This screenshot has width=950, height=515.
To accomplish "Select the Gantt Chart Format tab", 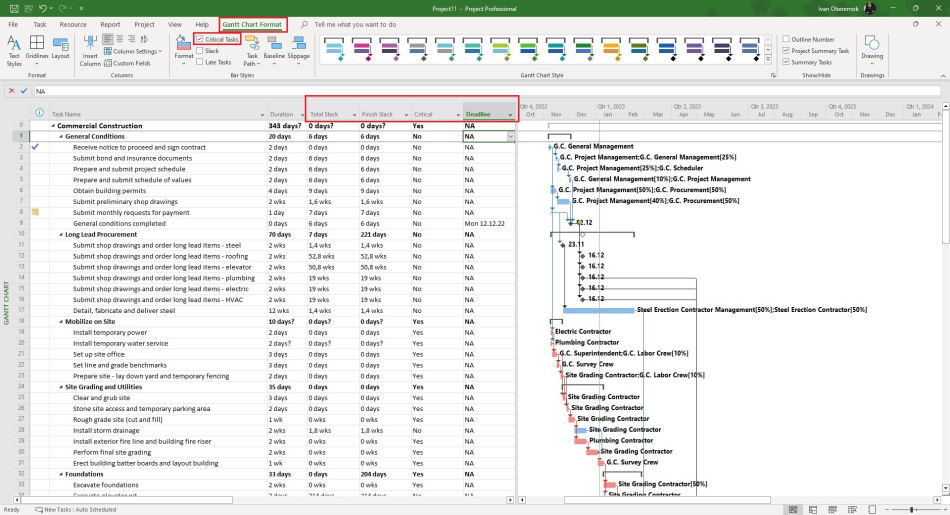I will coord(252,24).
